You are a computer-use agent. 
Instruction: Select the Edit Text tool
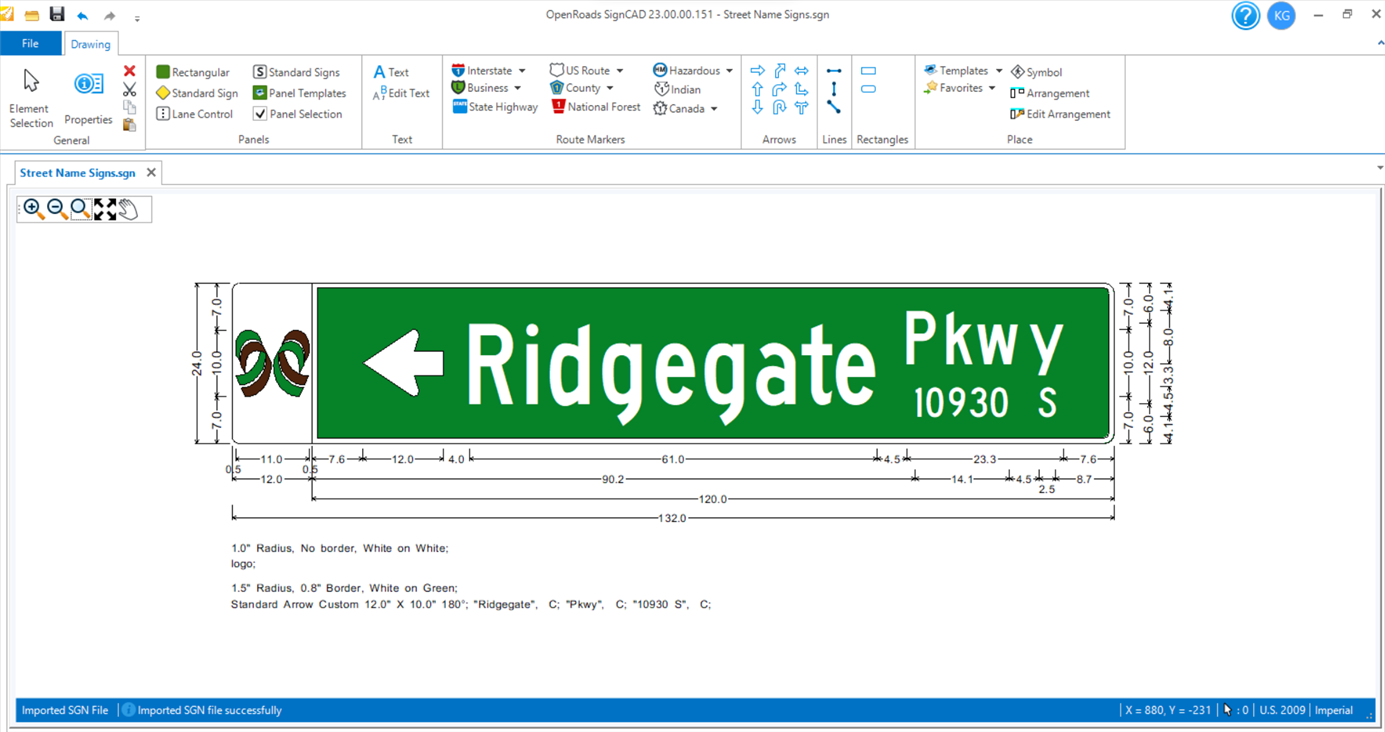[401, 93]
